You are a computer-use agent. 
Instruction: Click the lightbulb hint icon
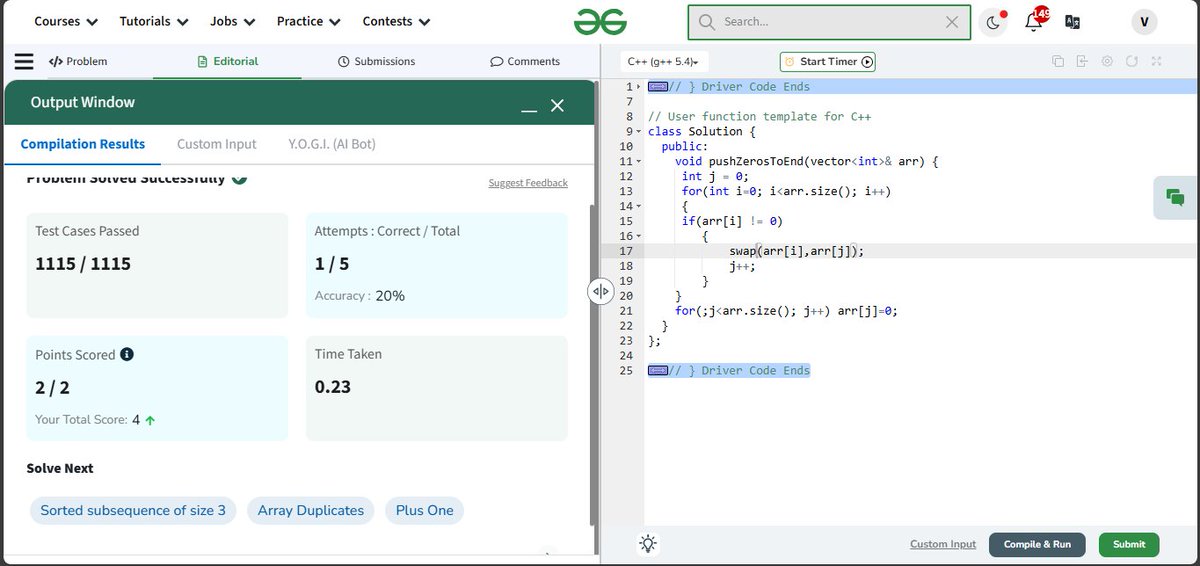[649, 544]
